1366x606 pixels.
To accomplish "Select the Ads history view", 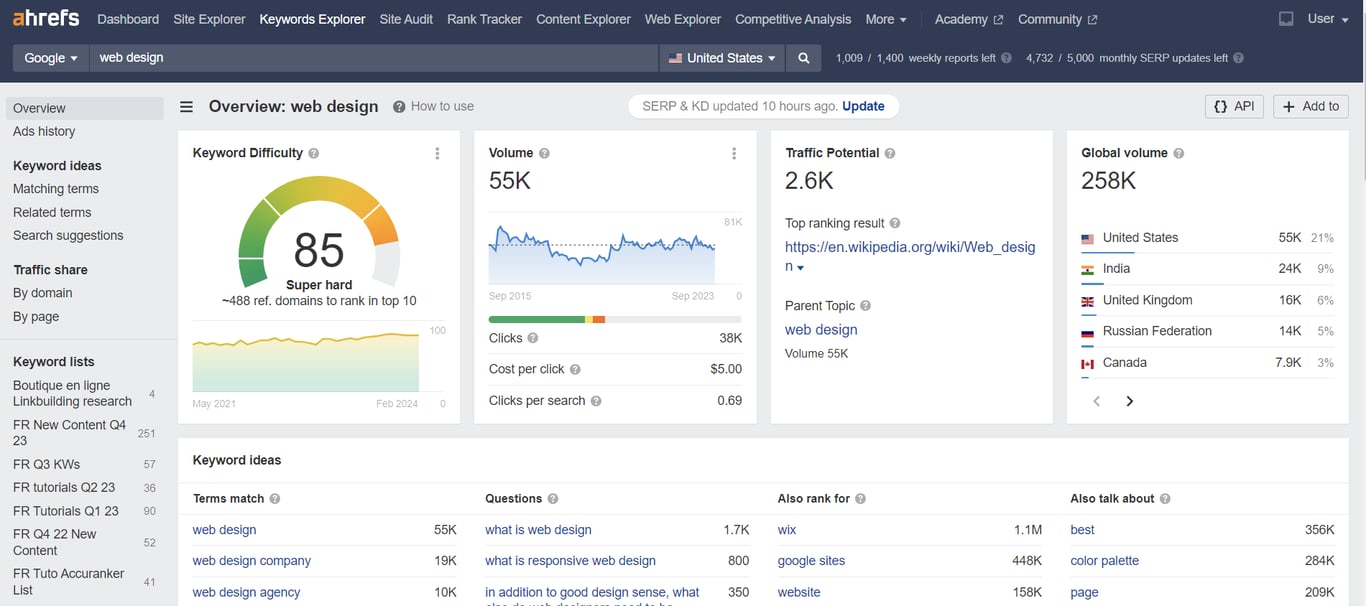I will point(45,131).
